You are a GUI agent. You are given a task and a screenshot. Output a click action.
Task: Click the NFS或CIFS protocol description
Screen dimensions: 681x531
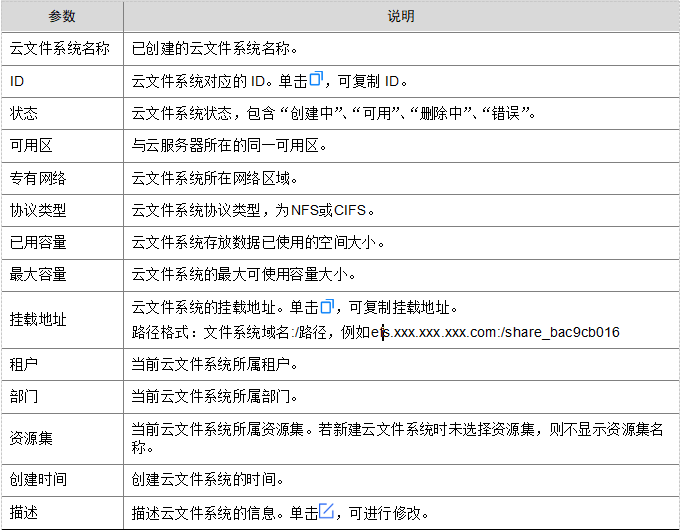click(x=253, y=211)
